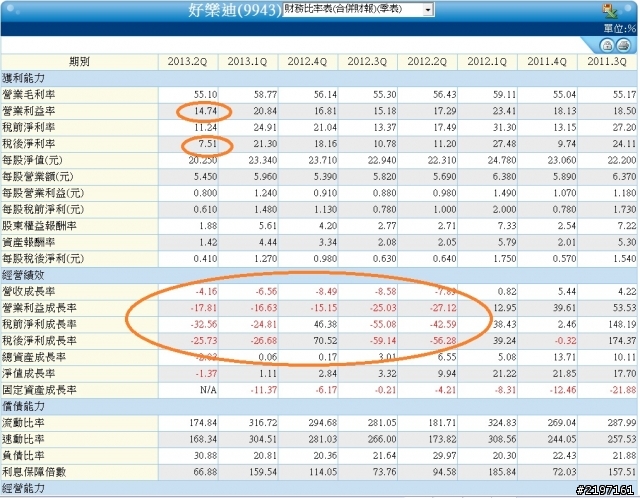Select the 流動比率 row label

point(23,423)
